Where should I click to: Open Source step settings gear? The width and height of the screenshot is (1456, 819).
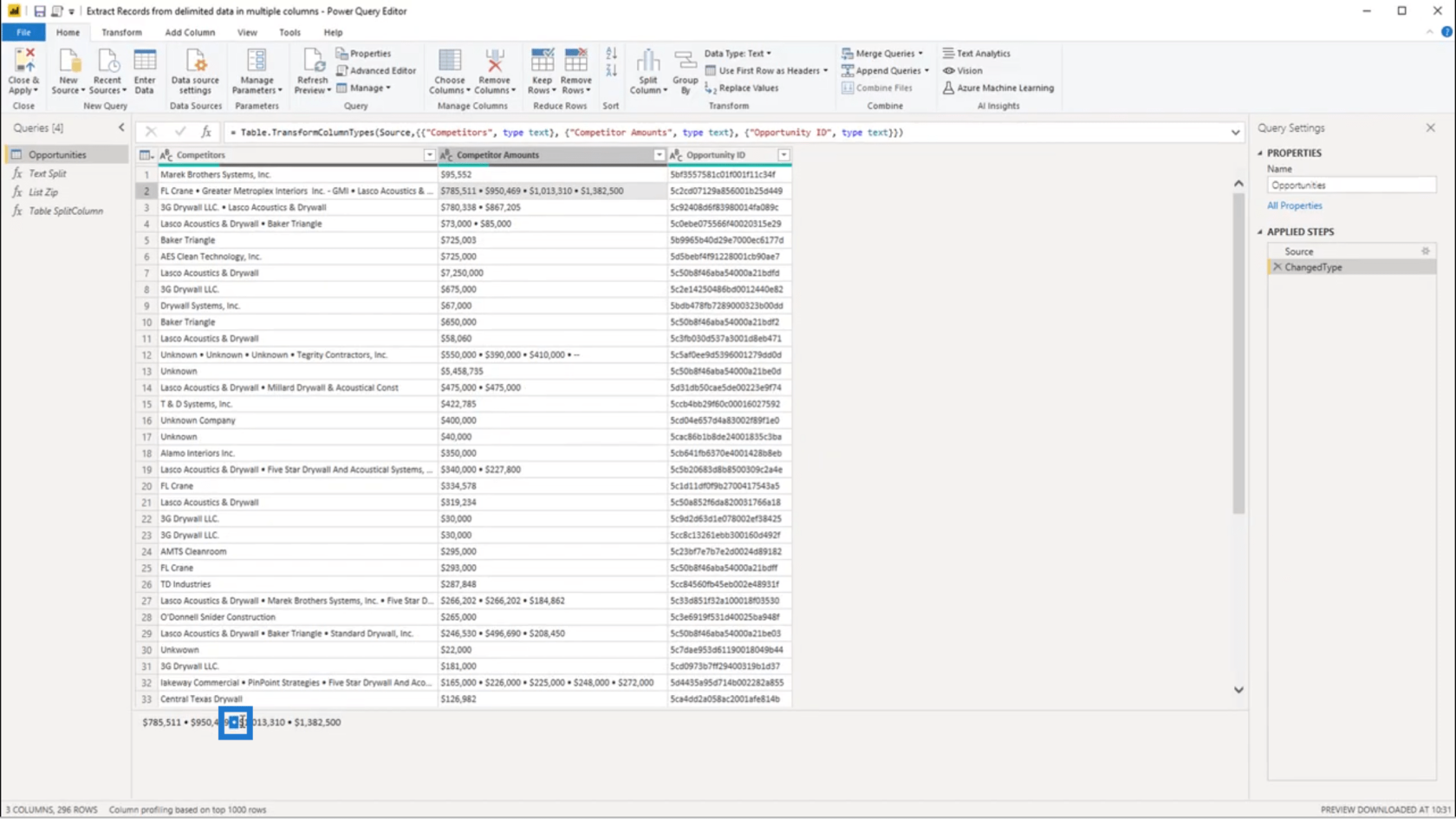[x=1426, y=251]
